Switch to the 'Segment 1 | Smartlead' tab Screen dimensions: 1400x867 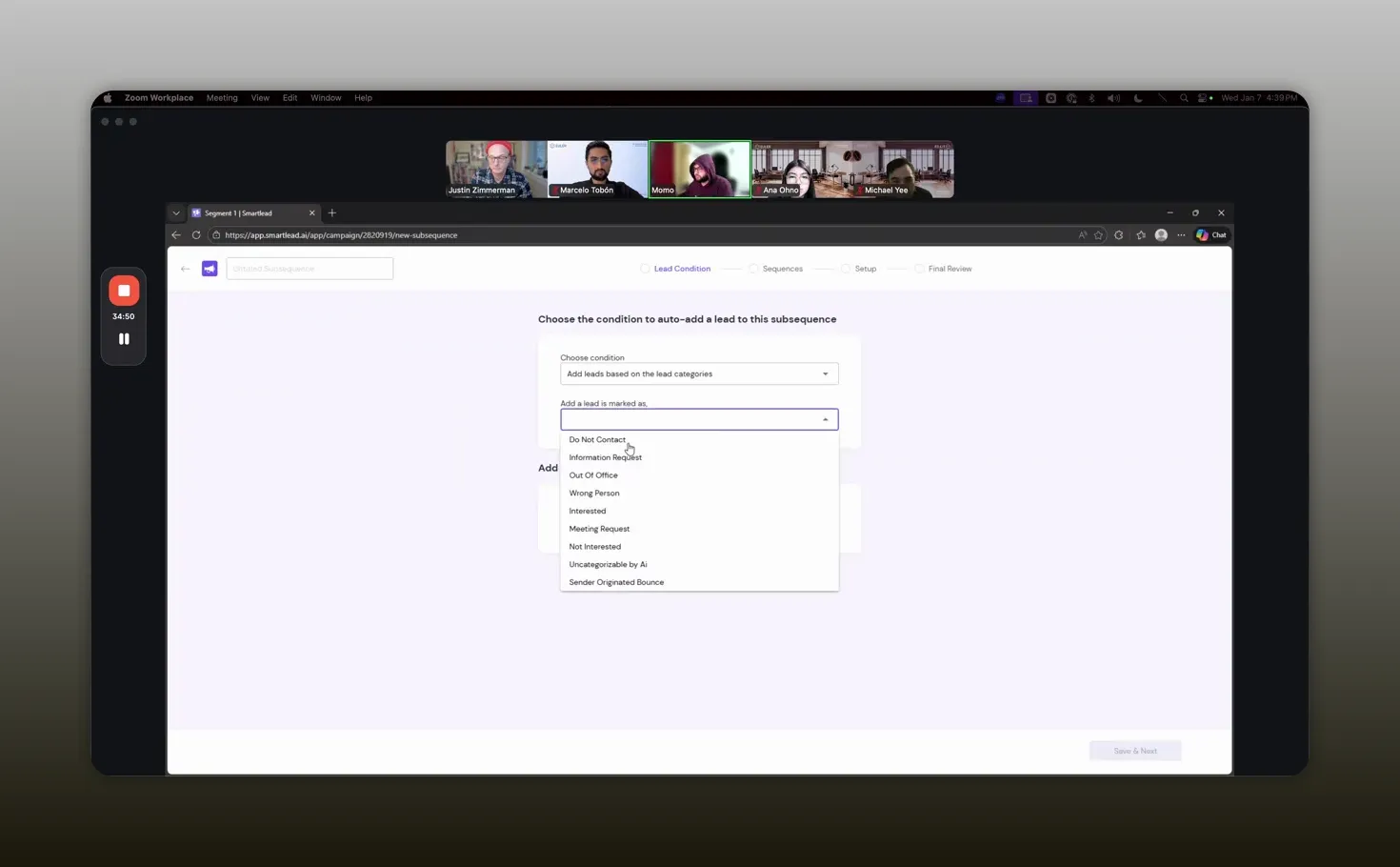tap(243, 212)
